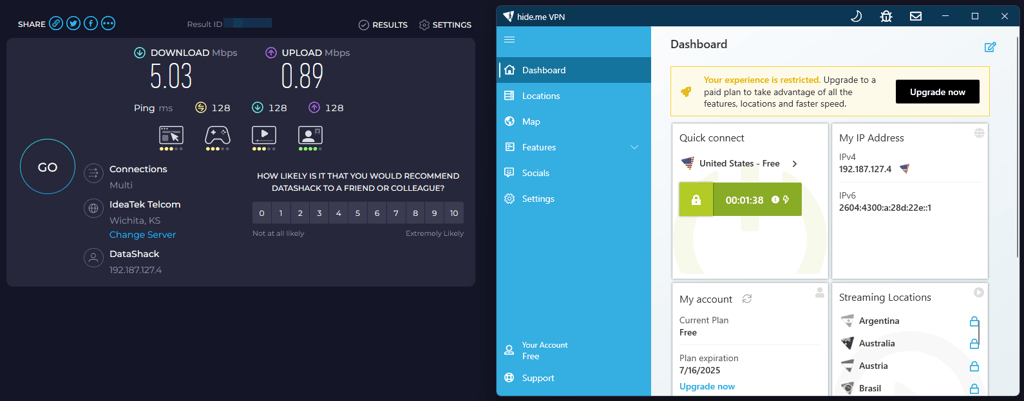Viewport: 1024px width, 401px height.
Task: Click the DataShack user icon
Action: pyautogui.click(x=93, y=257)
